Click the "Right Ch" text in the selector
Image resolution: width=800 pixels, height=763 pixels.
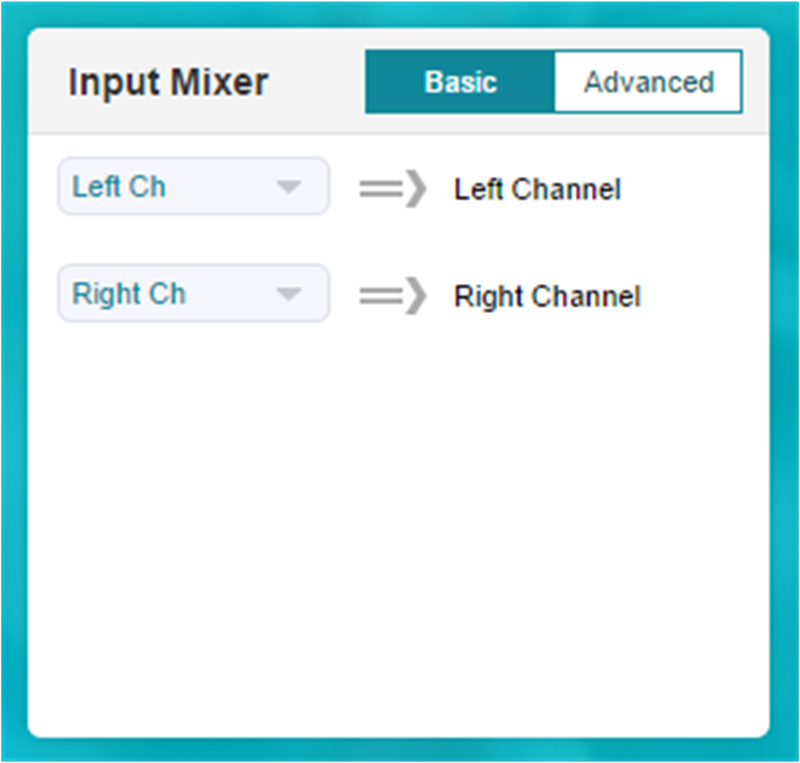click(129, 294)
